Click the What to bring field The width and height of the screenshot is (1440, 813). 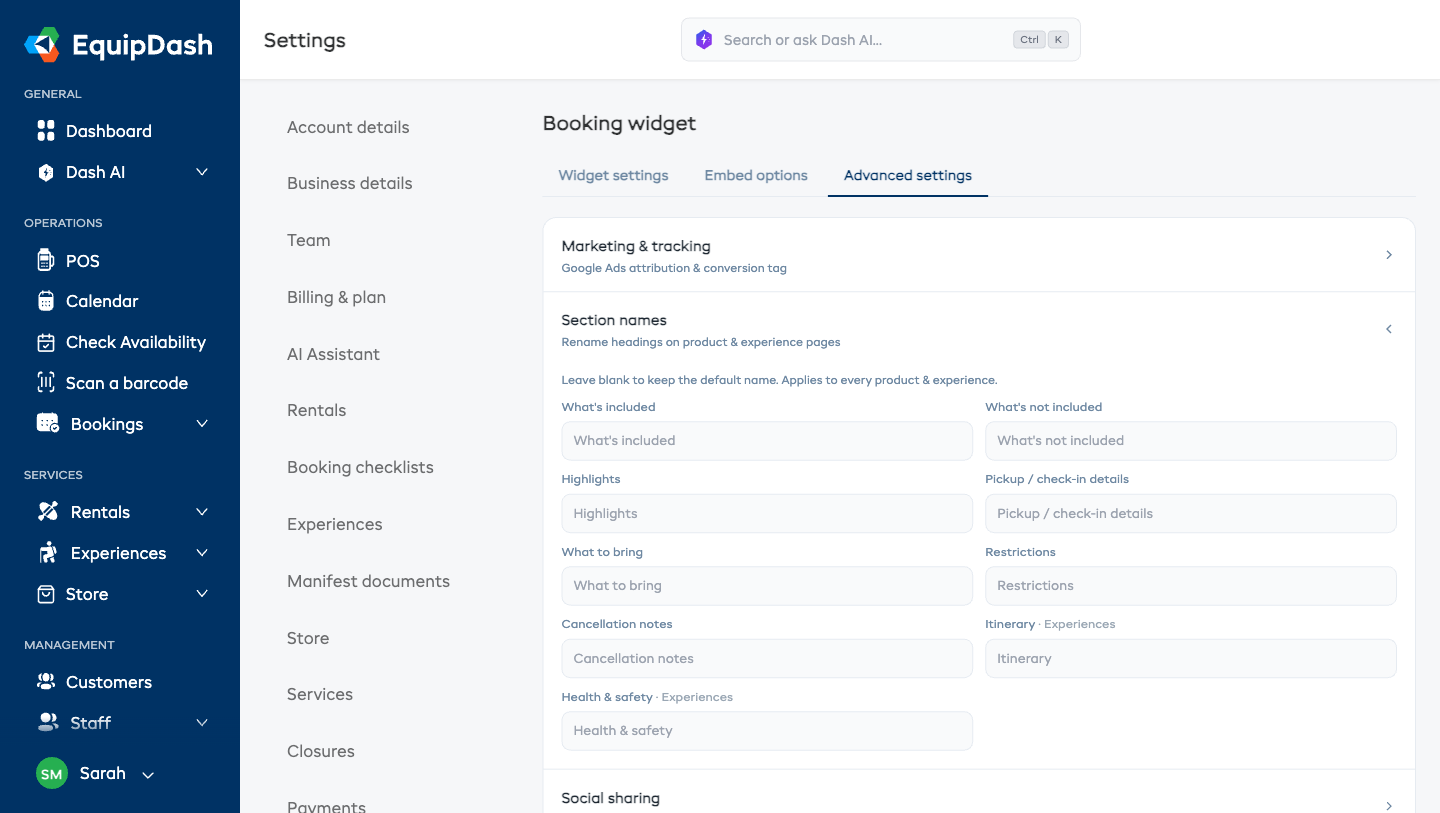pyautogui.click(x=767, y=586)
